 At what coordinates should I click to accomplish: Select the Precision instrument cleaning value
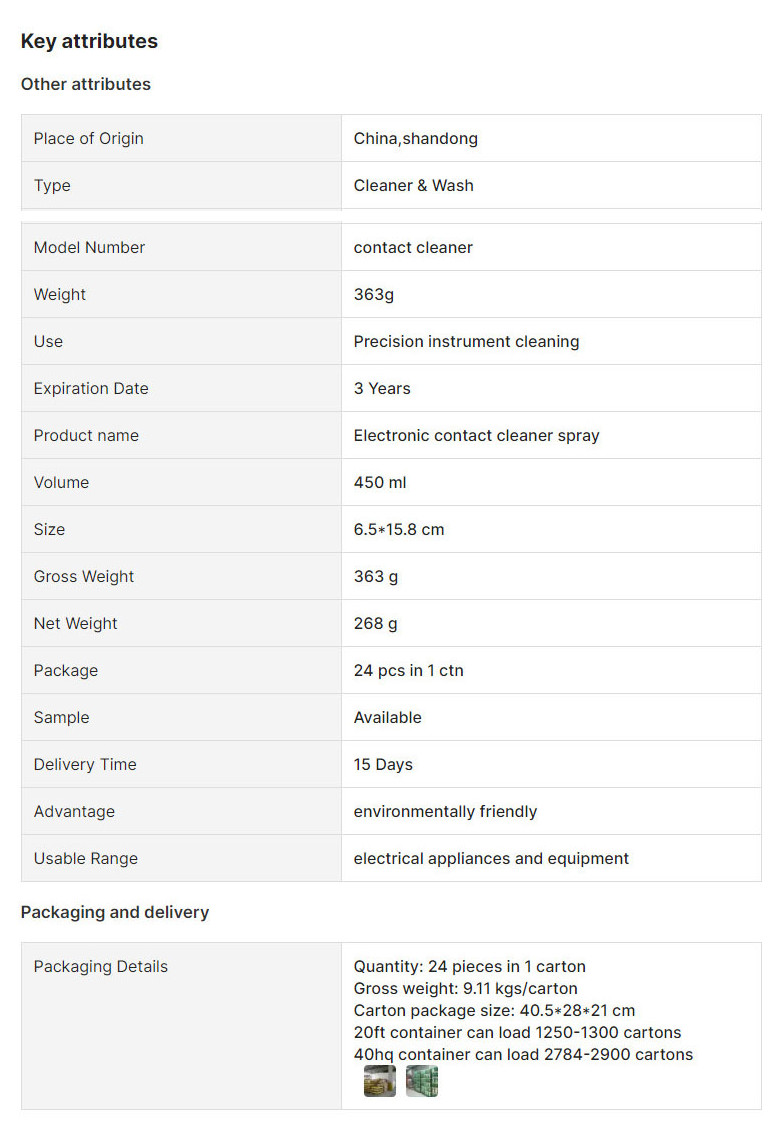(466, 342)
